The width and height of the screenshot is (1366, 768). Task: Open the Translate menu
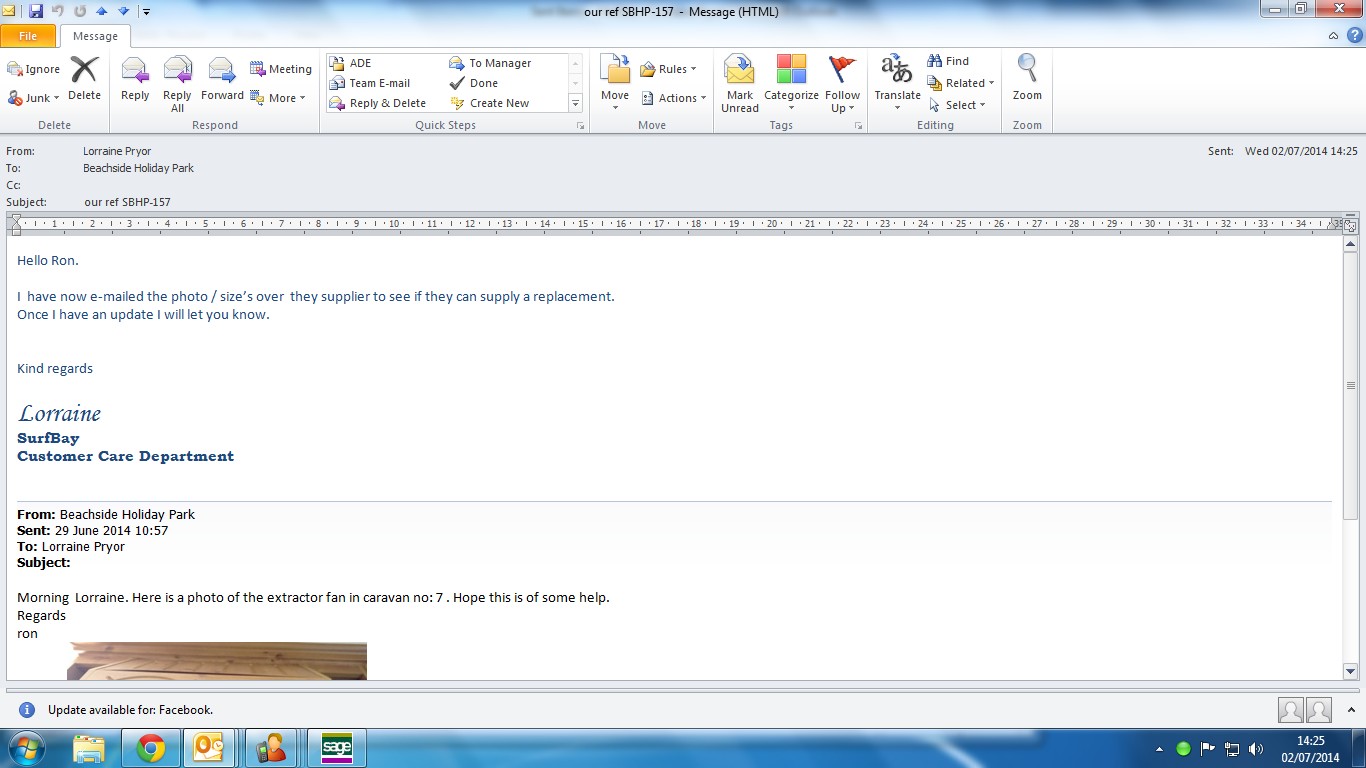[897, 84]
